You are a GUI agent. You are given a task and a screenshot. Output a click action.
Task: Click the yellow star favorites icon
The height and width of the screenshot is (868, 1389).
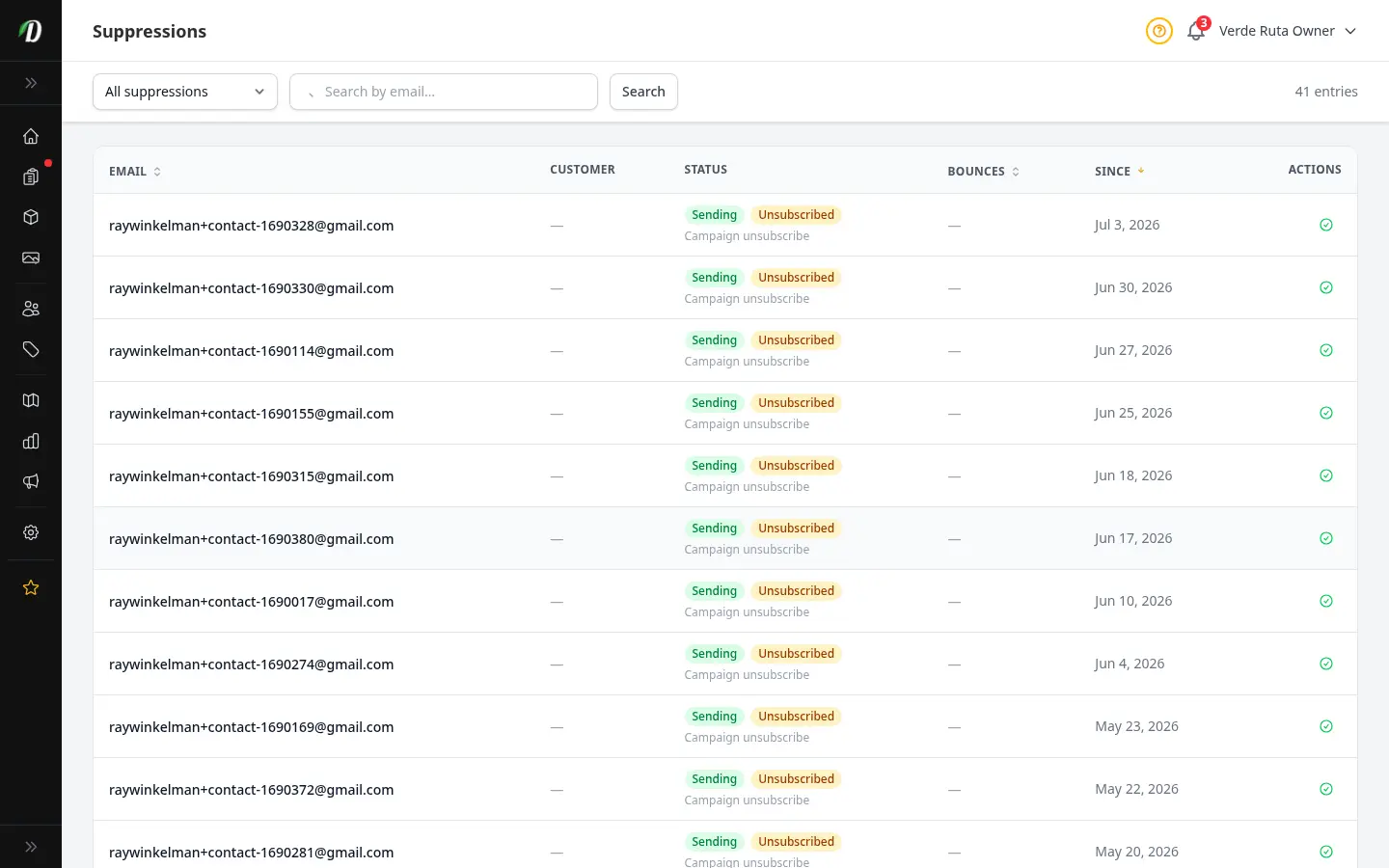[31, 587]
